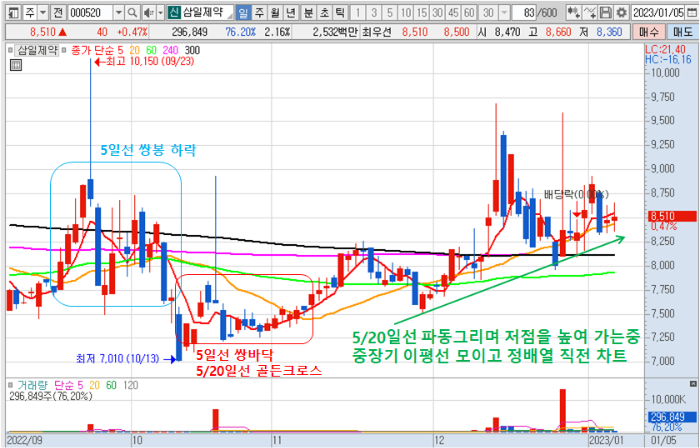Click the red 5 moving-average legend in price chart
Screen dimensions: 700x448
120,50
